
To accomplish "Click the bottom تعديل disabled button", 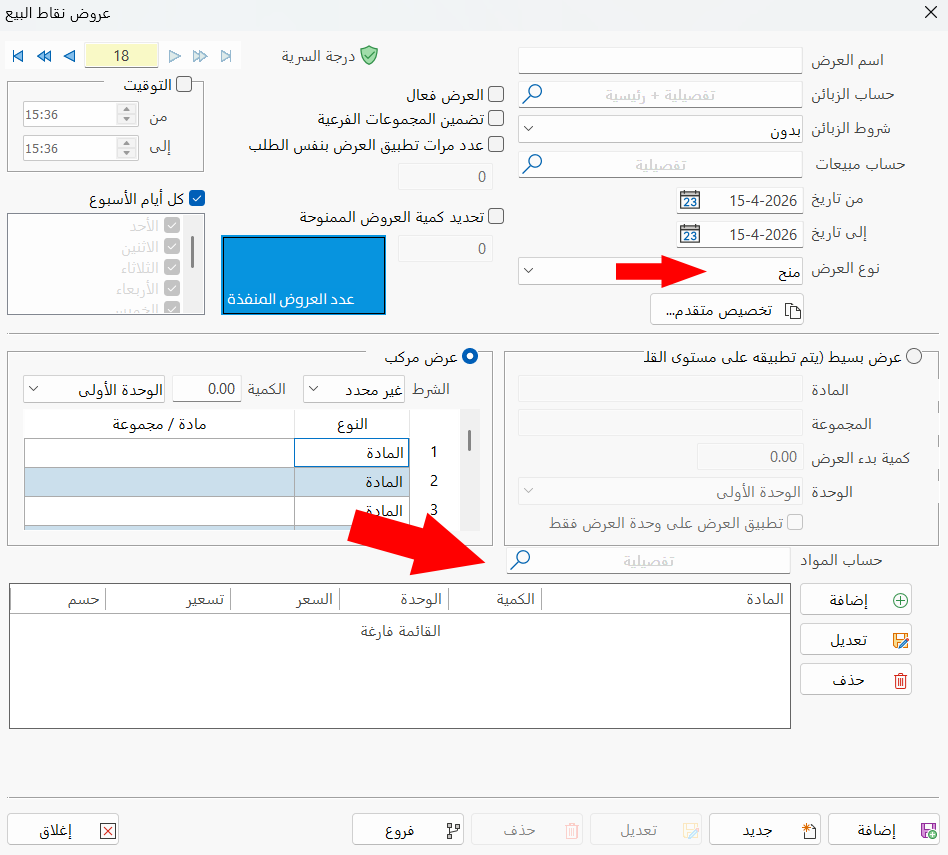I will [646, 830].
